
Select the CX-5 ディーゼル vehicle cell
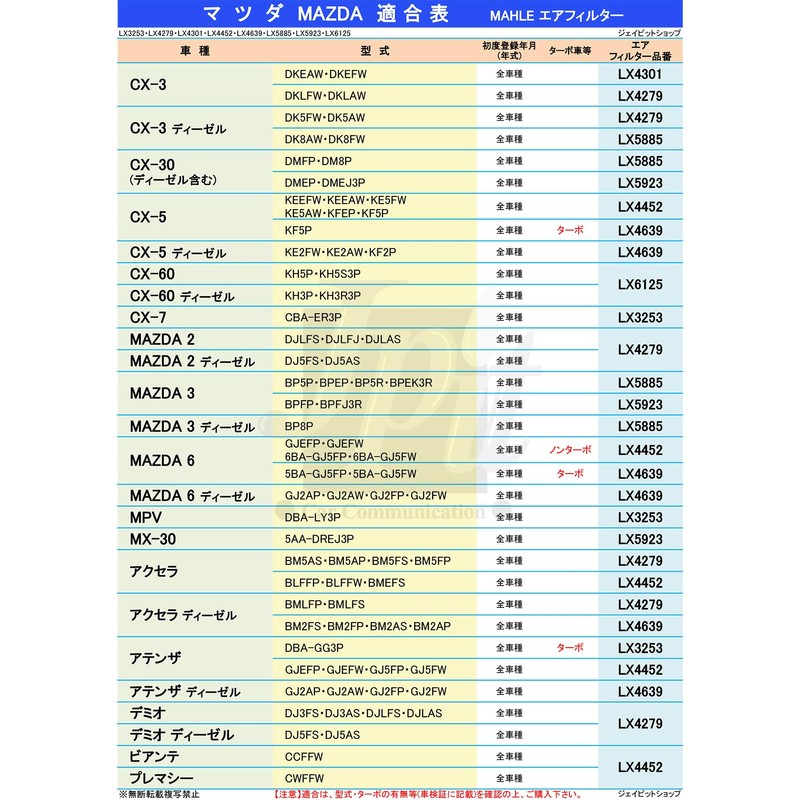[195, 252]
